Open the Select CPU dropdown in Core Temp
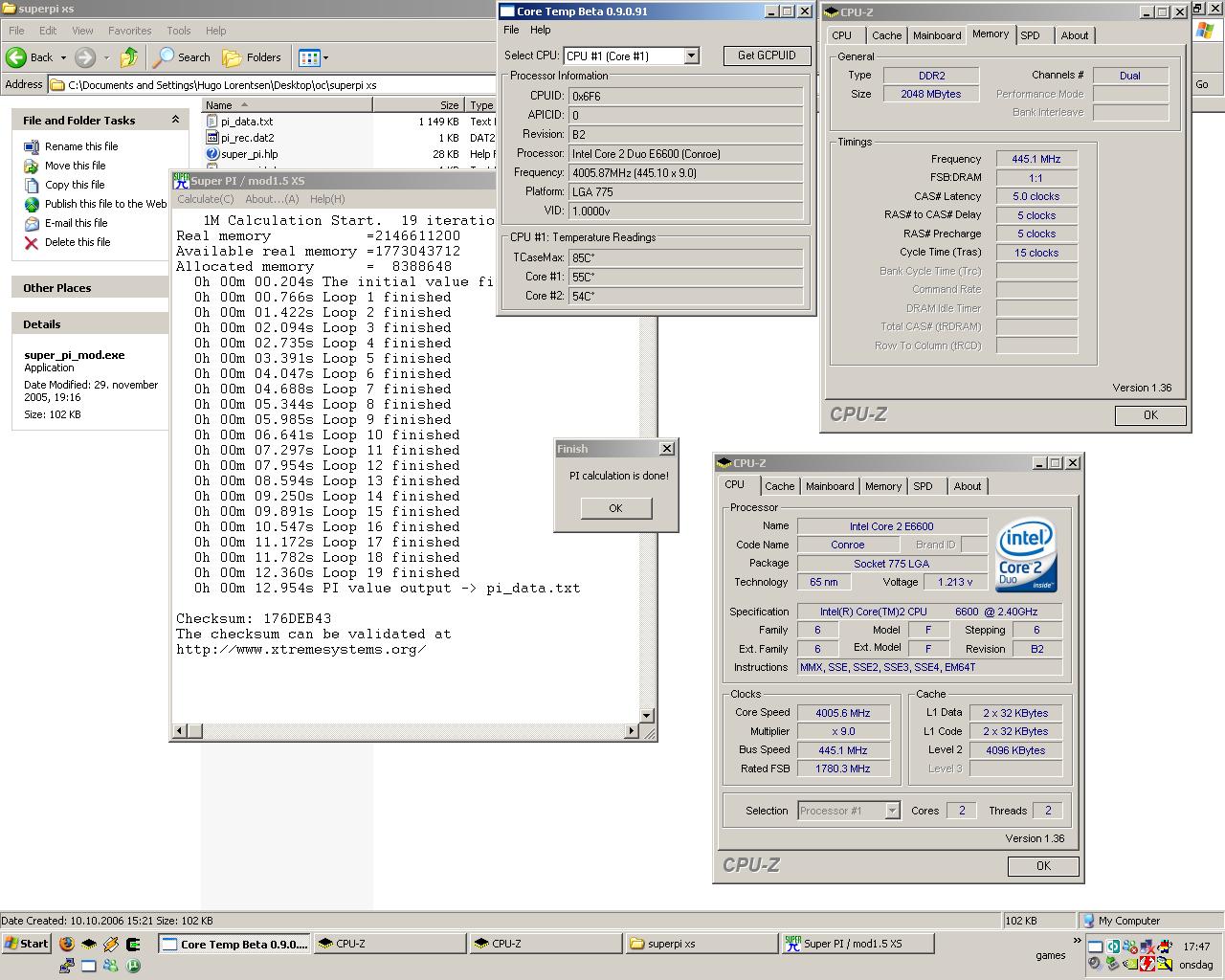 [691, 56]
